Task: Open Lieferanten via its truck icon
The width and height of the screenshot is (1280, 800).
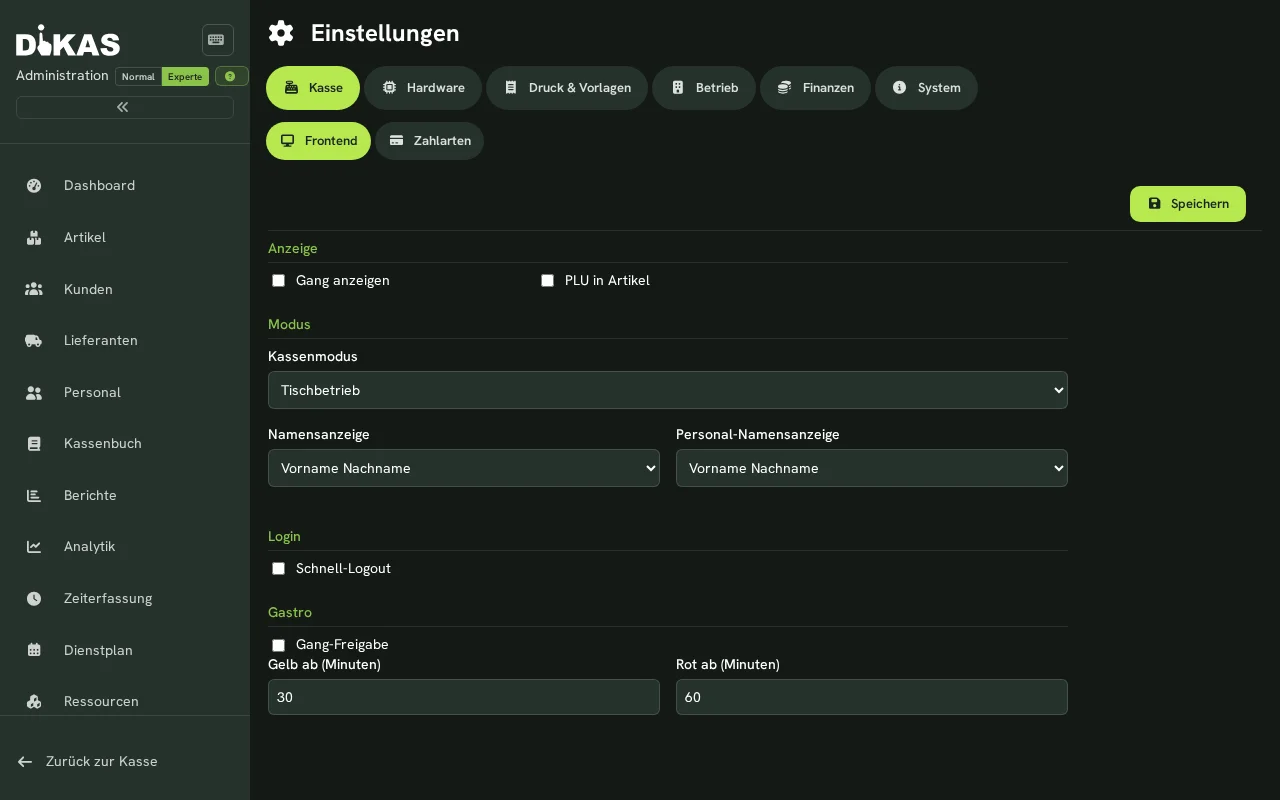Action: click(x=34, y=340)
